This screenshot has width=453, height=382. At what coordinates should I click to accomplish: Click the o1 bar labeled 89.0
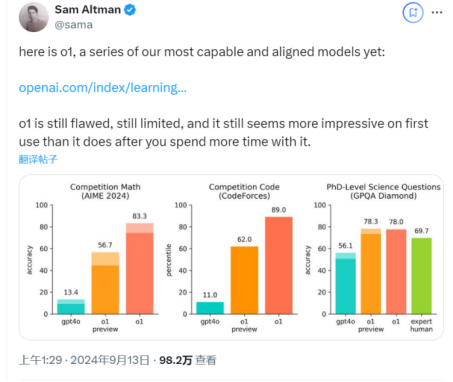pos(279,265)
